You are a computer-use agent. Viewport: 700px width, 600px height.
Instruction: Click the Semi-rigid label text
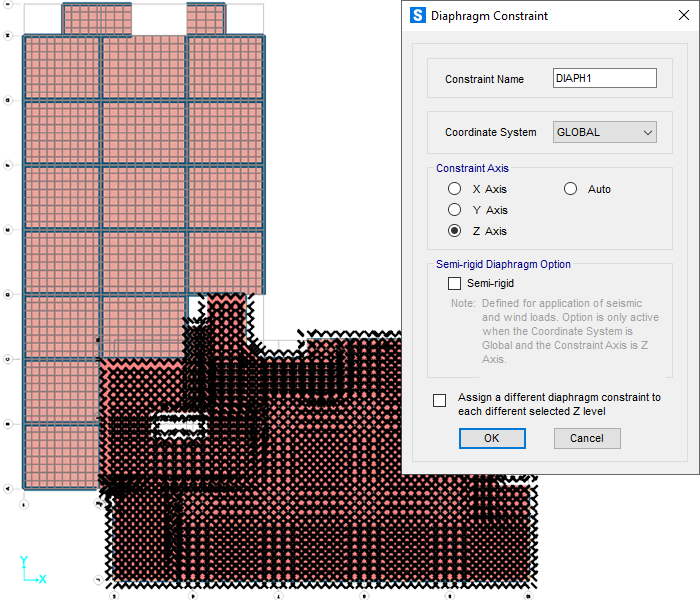click(492, 284)
